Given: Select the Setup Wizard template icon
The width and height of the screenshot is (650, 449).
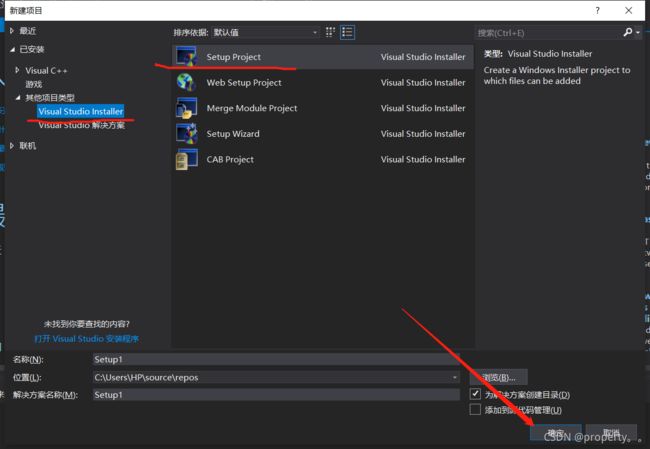Looking at the screenshot, I should (186, 134).
